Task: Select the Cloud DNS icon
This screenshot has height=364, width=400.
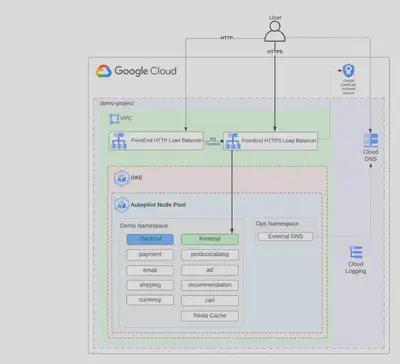Action: (x=371, y=140)
